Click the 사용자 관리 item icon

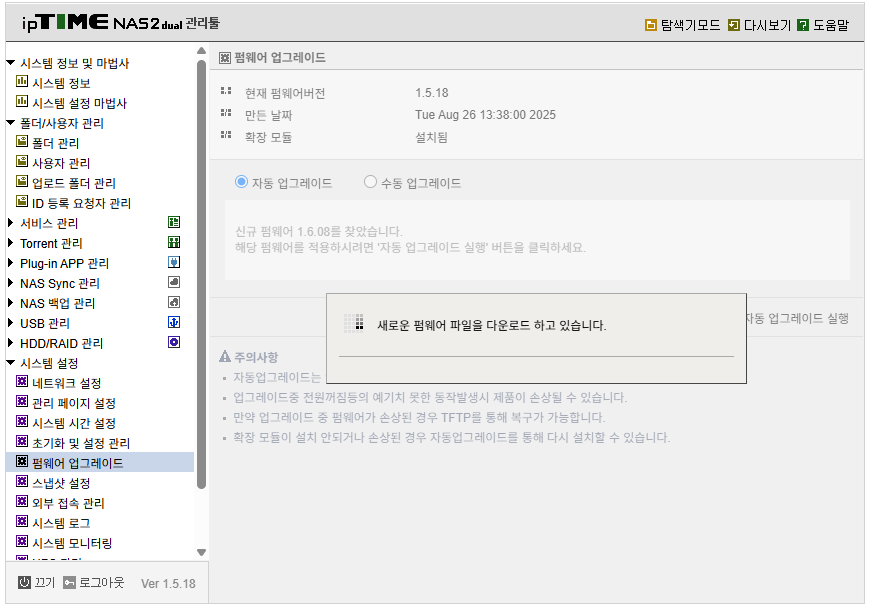point(22,162)
